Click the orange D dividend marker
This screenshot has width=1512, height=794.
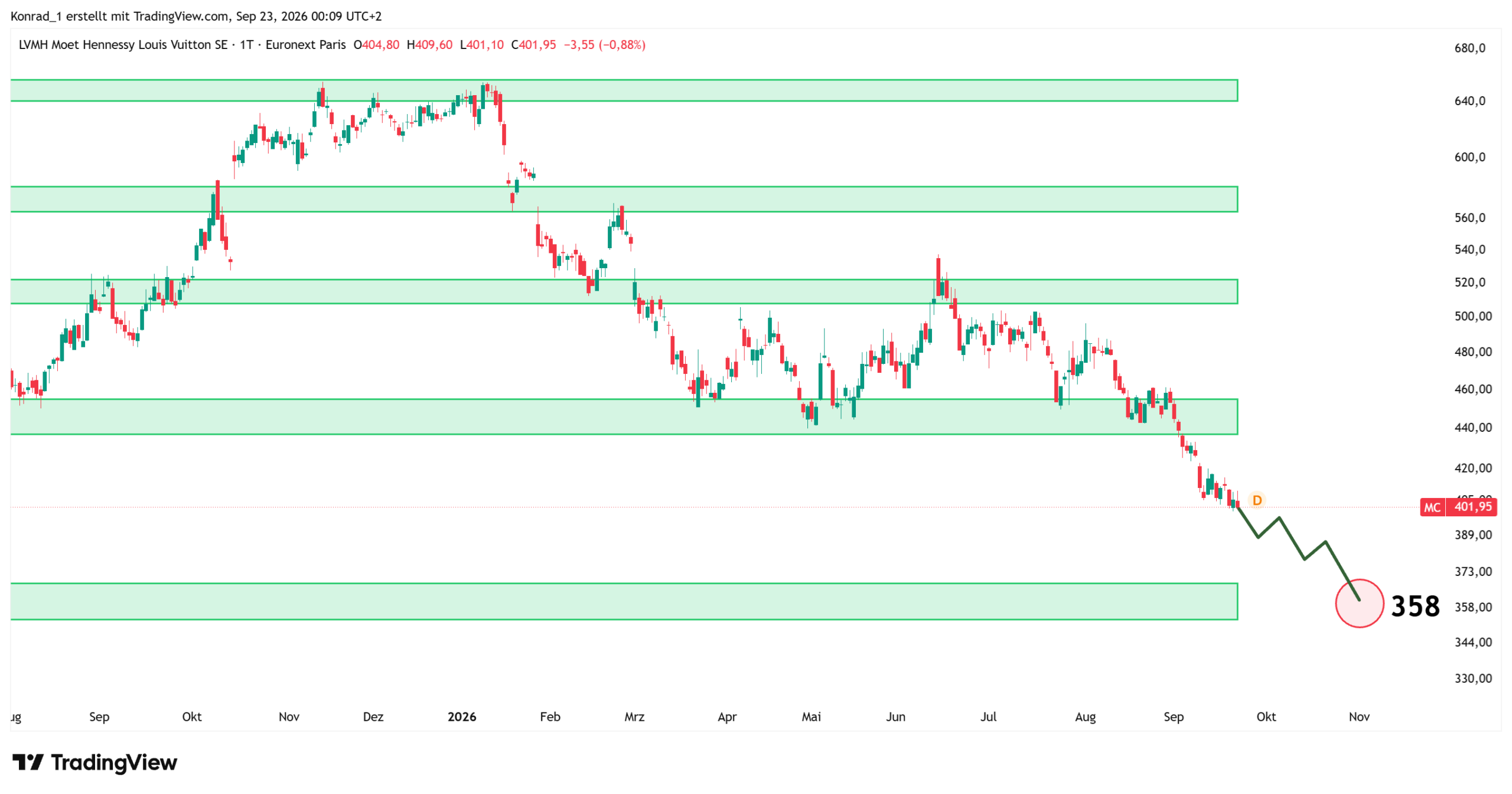click(1256, 500)
